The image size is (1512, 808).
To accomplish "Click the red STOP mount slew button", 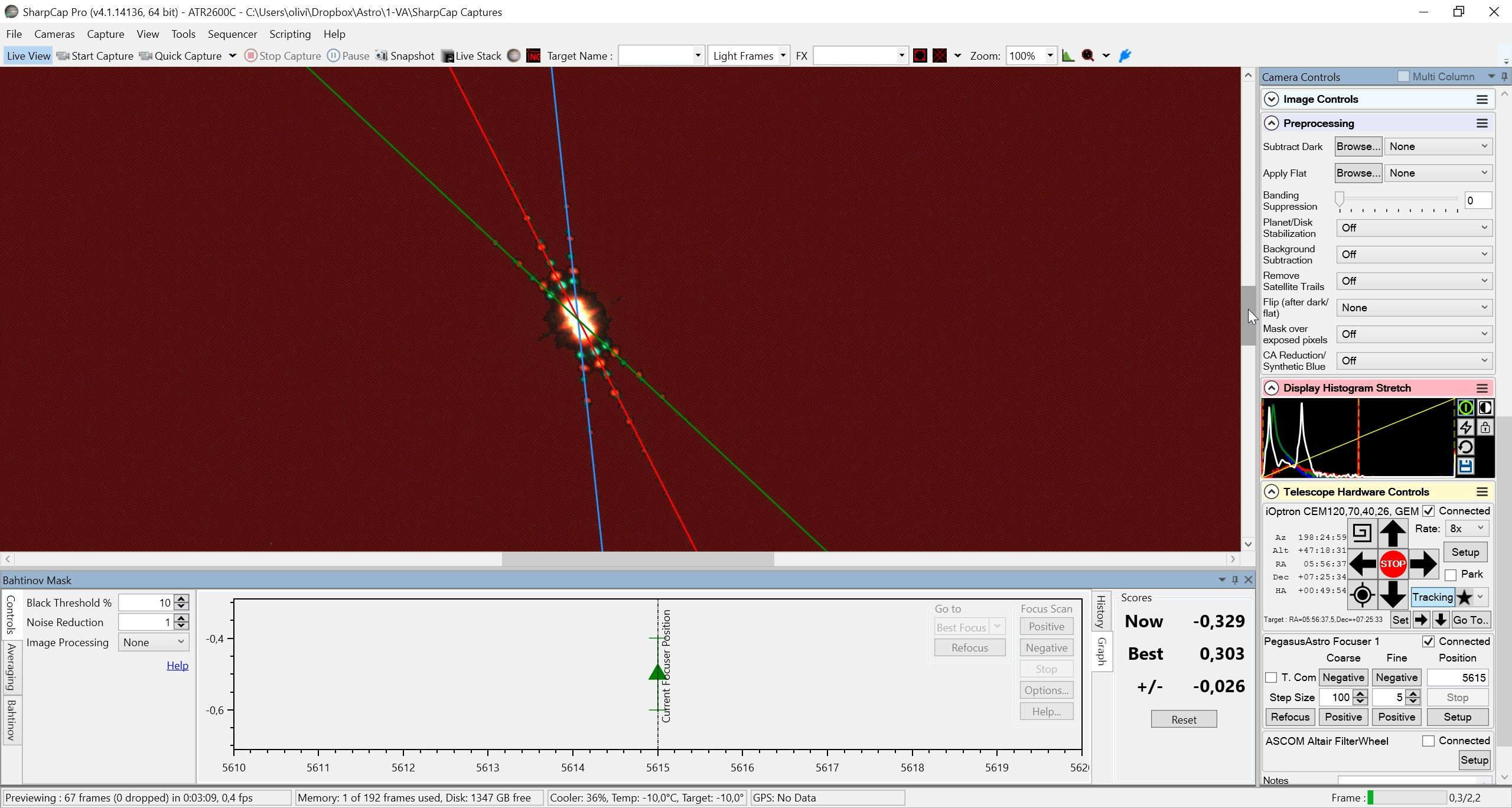I will coord(1392,563).
